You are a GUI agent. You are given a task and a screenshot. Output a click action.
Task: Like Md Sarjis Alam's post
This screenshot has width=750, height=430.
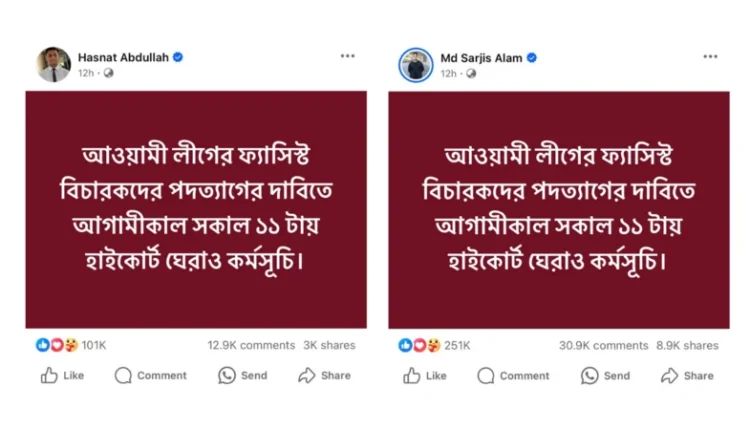coord(425,376)
